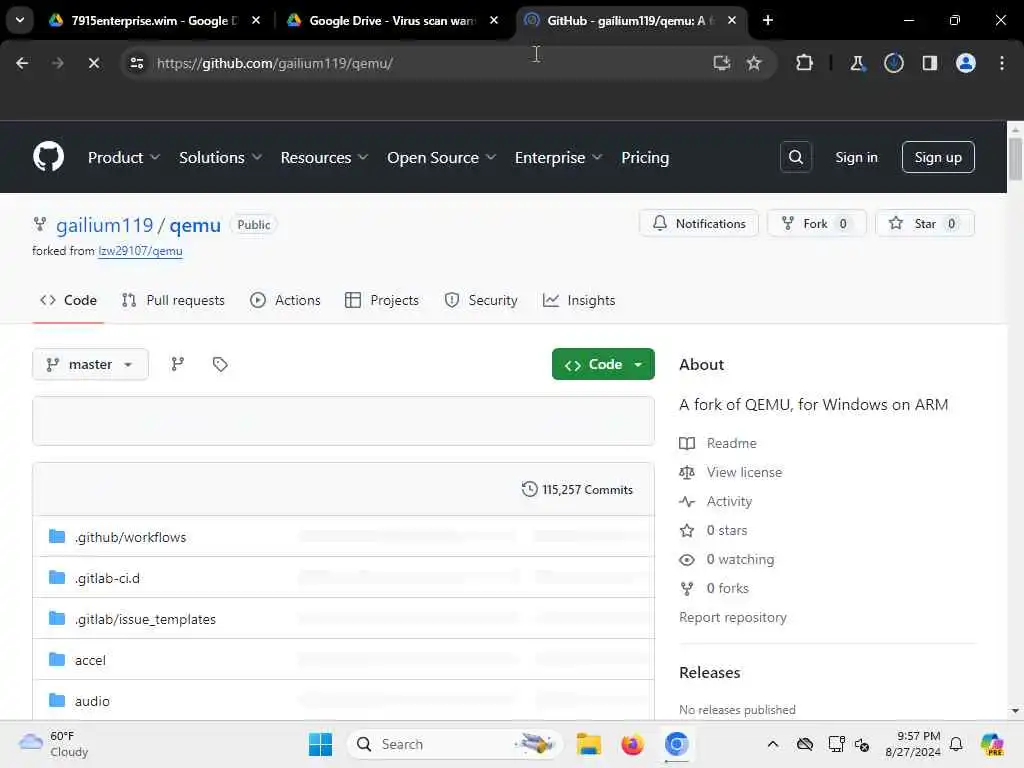1024x768 pixels.
Task: Star the repository with the Star button
Action: coord(925,223)
